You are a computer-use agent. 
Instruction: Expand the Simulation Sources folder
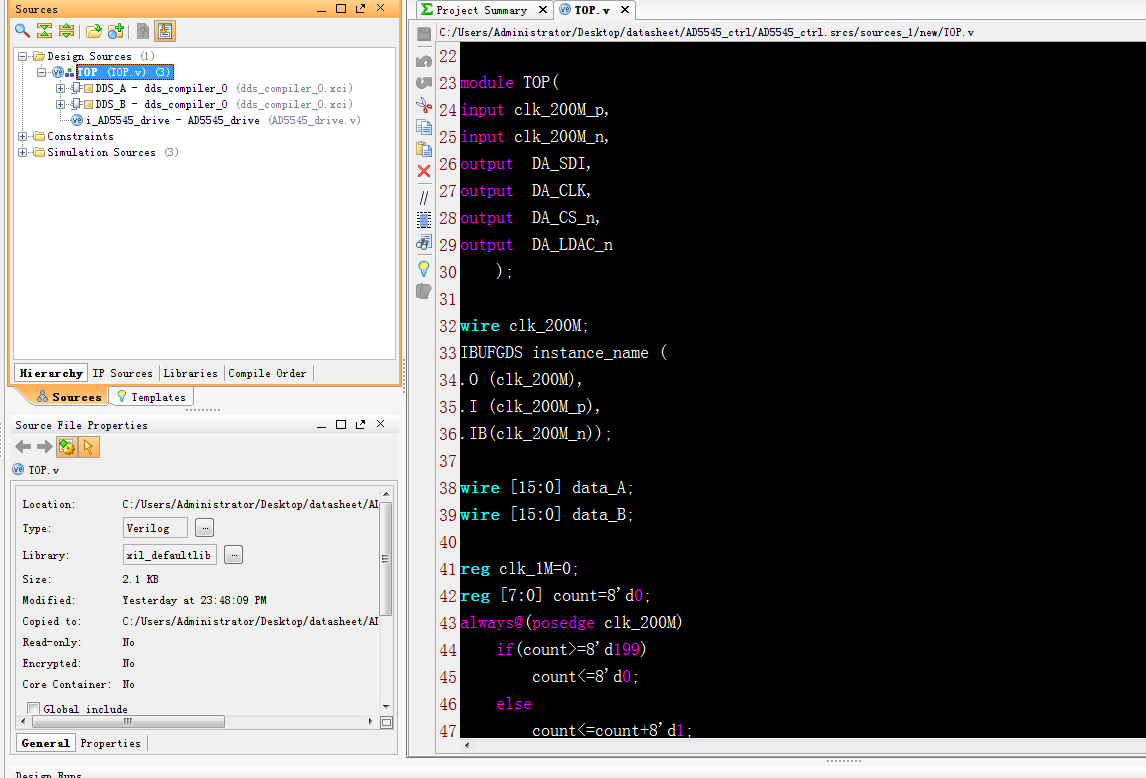23,152
